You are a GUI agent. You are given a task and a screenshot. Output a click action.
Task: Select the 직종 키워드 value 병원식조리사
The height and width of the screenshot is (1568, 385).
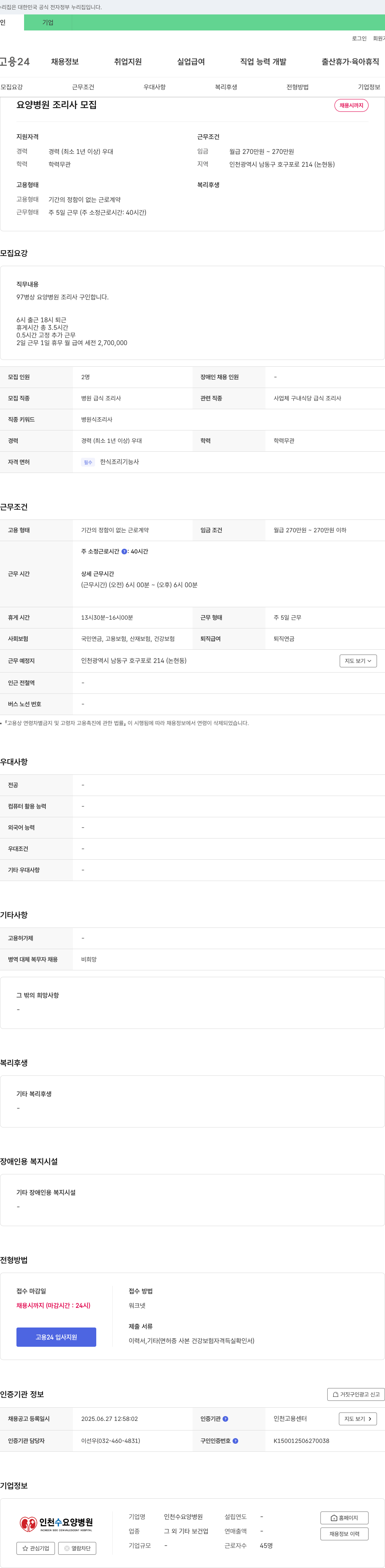(97, 419)
